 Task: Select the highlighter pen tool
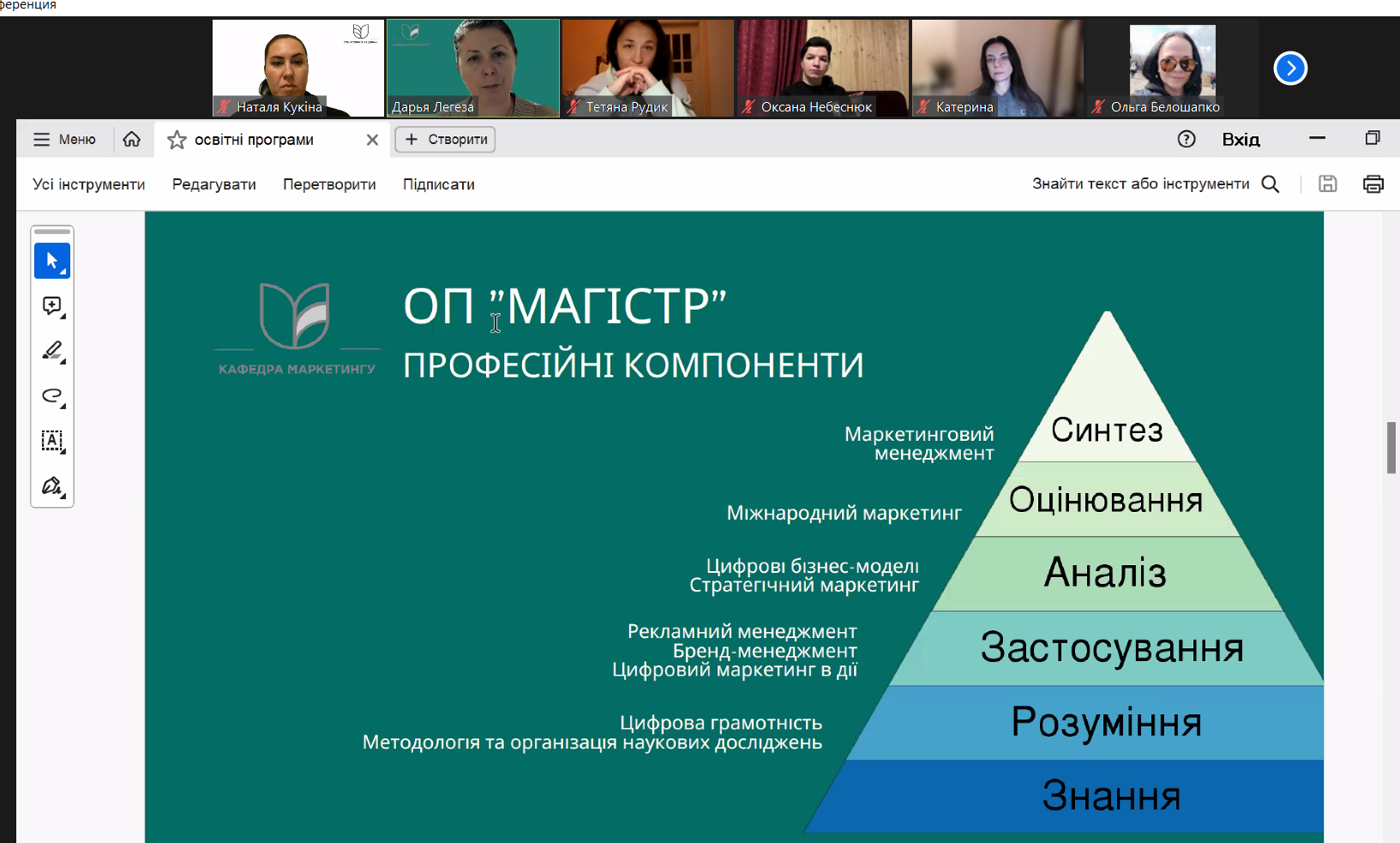(52, 351)
